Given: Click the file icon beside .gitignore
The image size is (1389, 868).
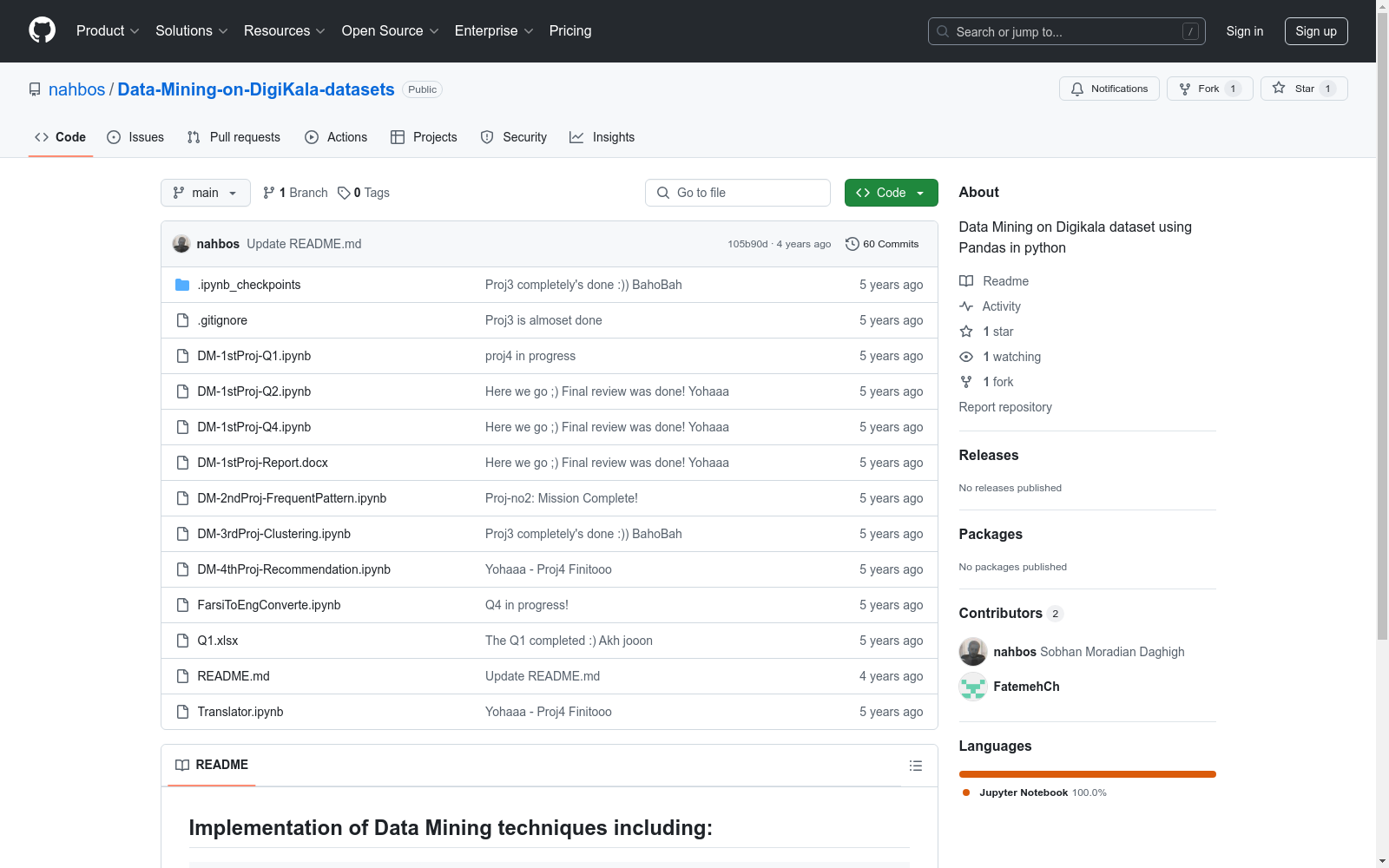Looking at the screenshot, I should (182, 320).
